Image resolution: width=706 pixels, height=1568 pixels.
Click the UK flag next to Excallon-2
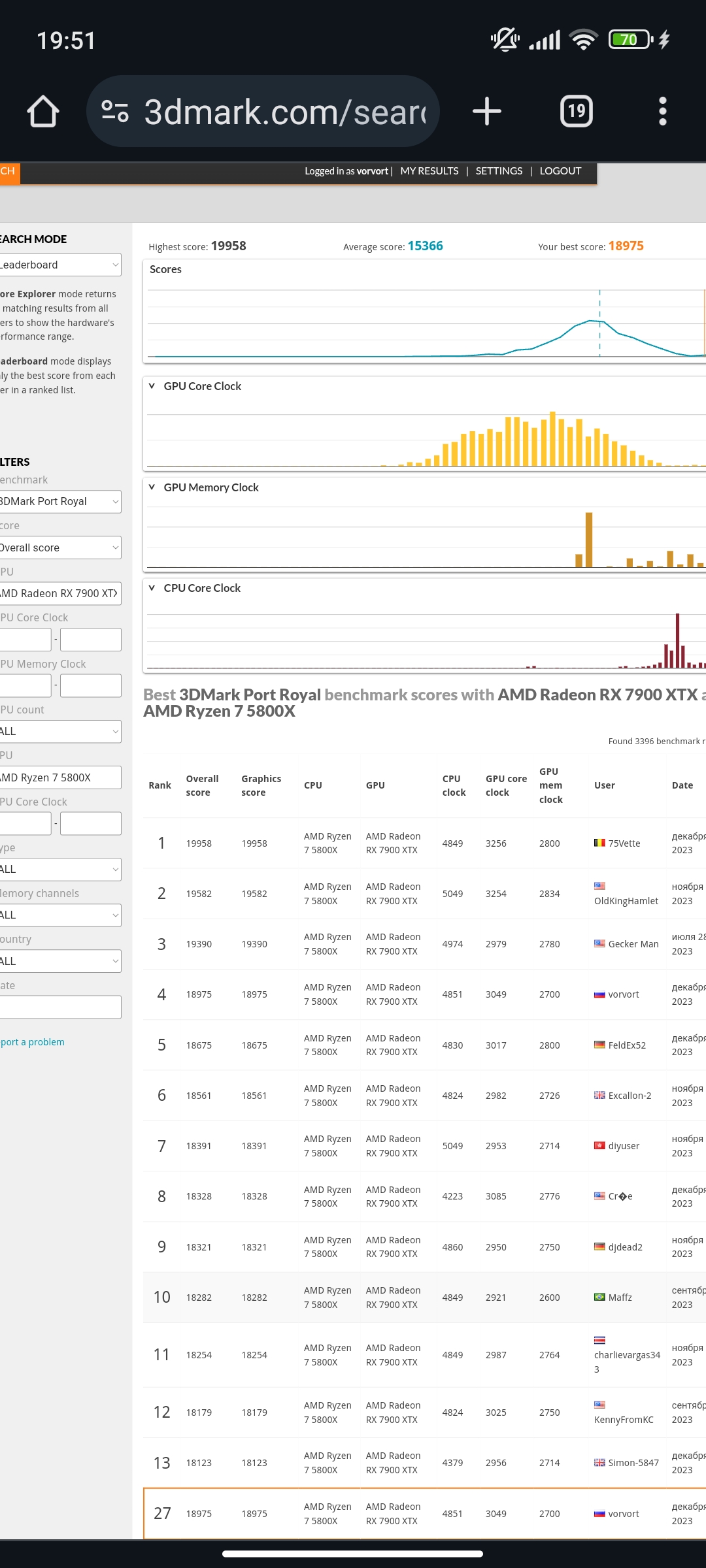tap(599, 1095)
